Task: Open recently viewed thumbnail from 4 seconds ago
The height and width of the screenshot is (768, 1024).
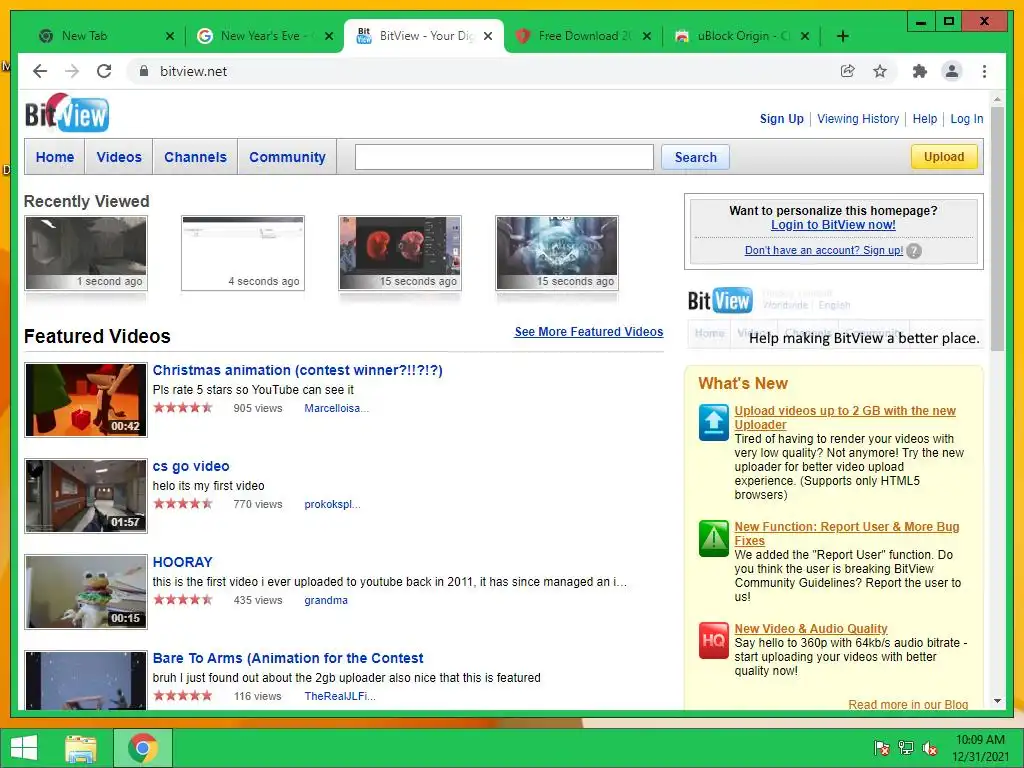Action: (x=243, y=253)
